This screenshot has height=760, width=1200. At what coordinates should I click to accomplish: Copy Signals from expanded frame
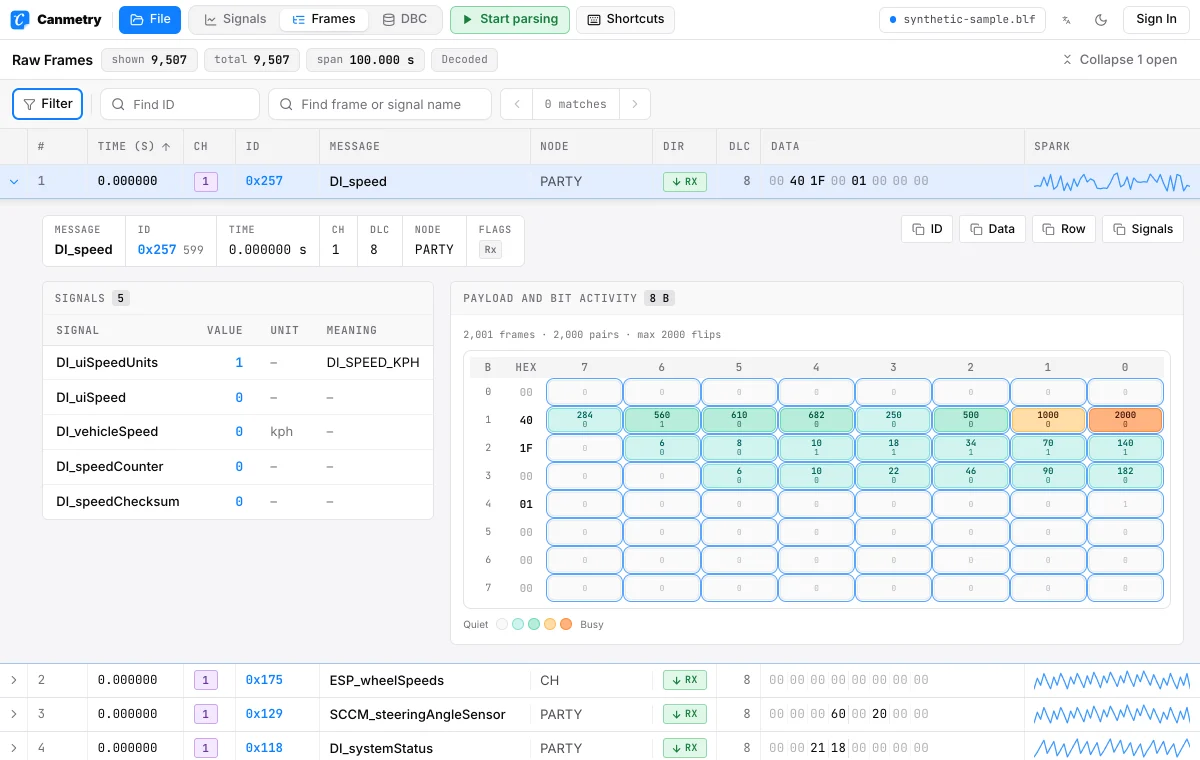click(1143, 229)
